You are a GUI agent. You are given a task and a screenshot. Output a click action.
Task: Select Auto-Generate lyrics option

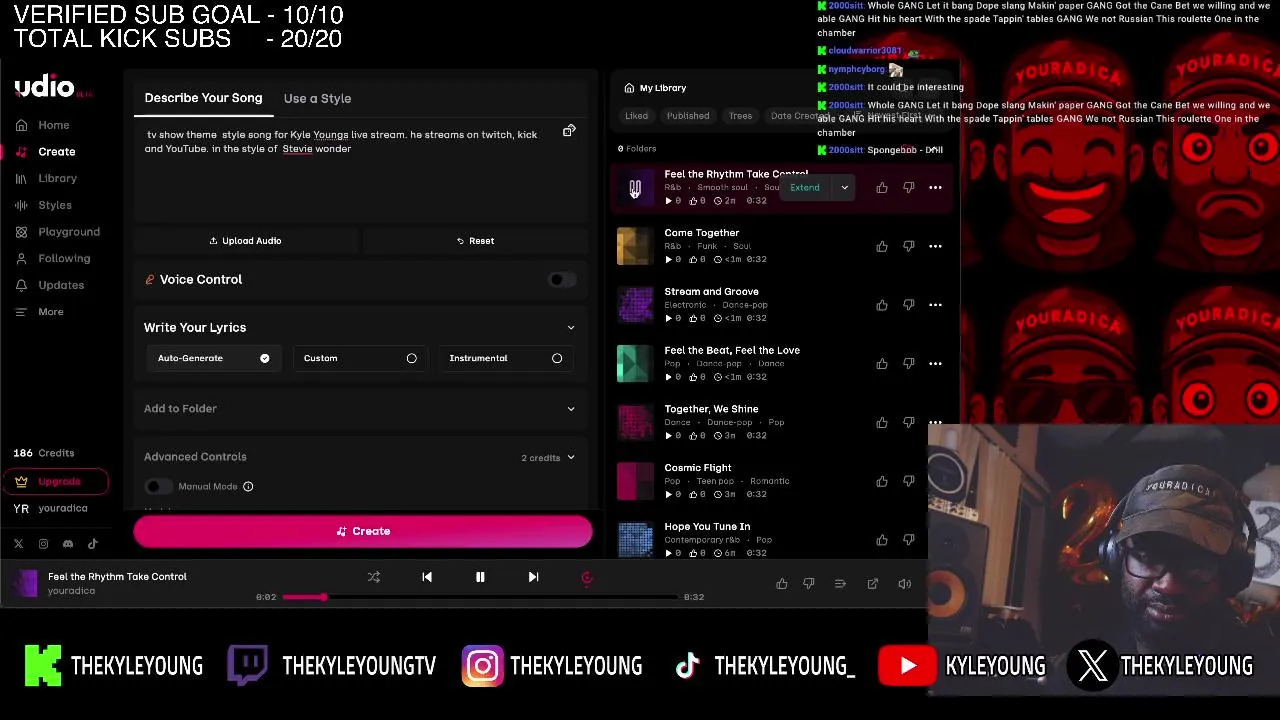click(x=212, y=358)
